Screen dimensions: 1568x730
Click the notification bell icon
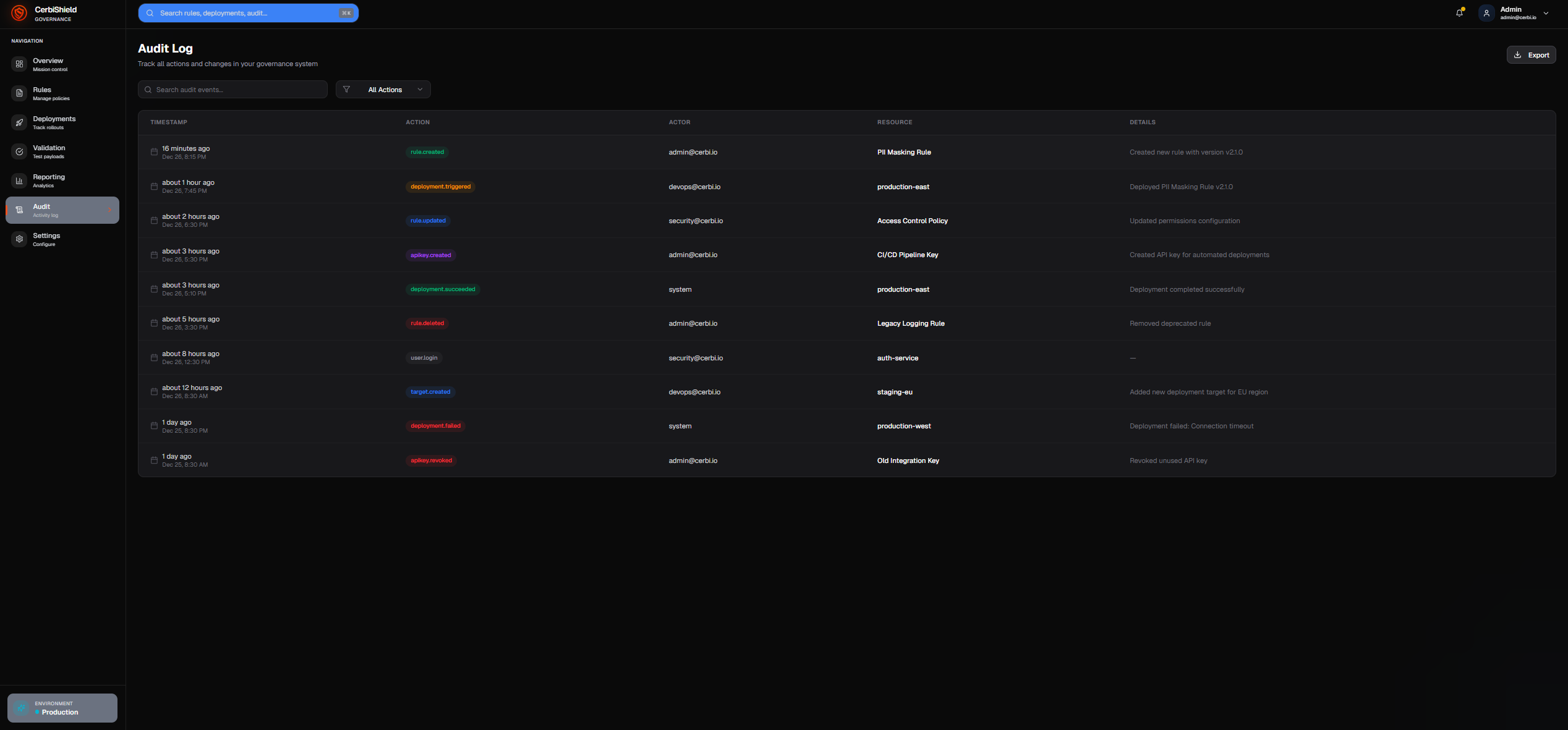click(x=1459, y=13)
